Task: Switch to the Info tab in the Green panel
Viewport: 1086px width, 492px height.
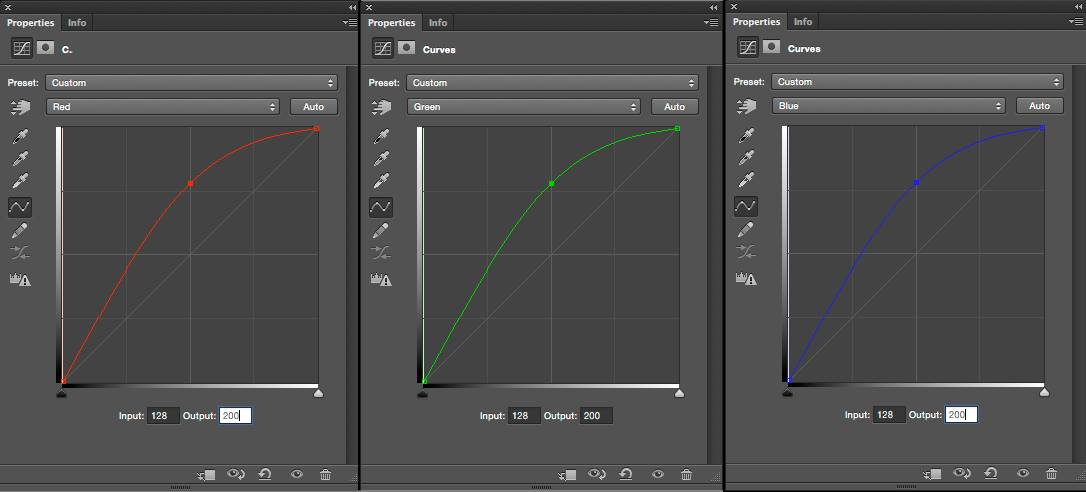Action: click(438, 23)
